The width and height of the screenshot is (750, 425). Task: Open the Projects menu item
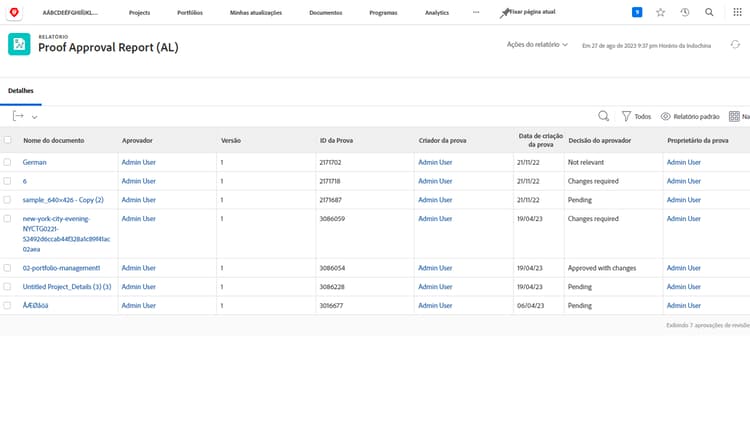pos(139,12)
